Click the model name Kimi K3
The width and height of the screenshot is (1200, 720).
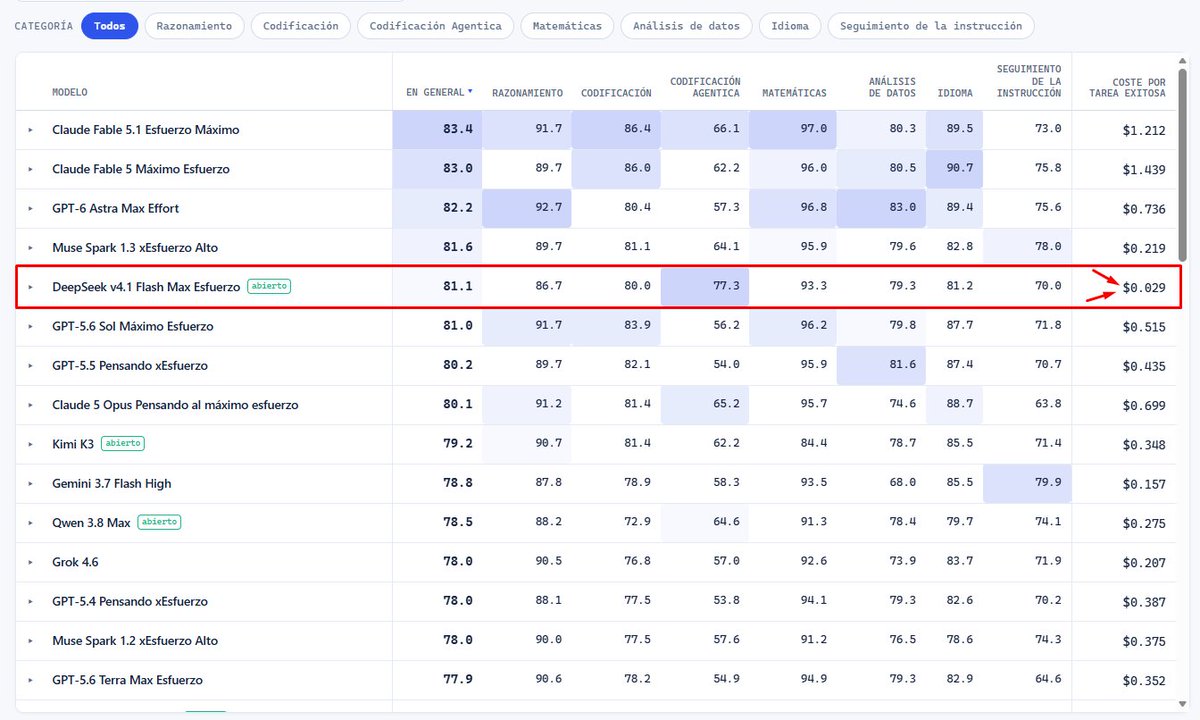[74, 444]
